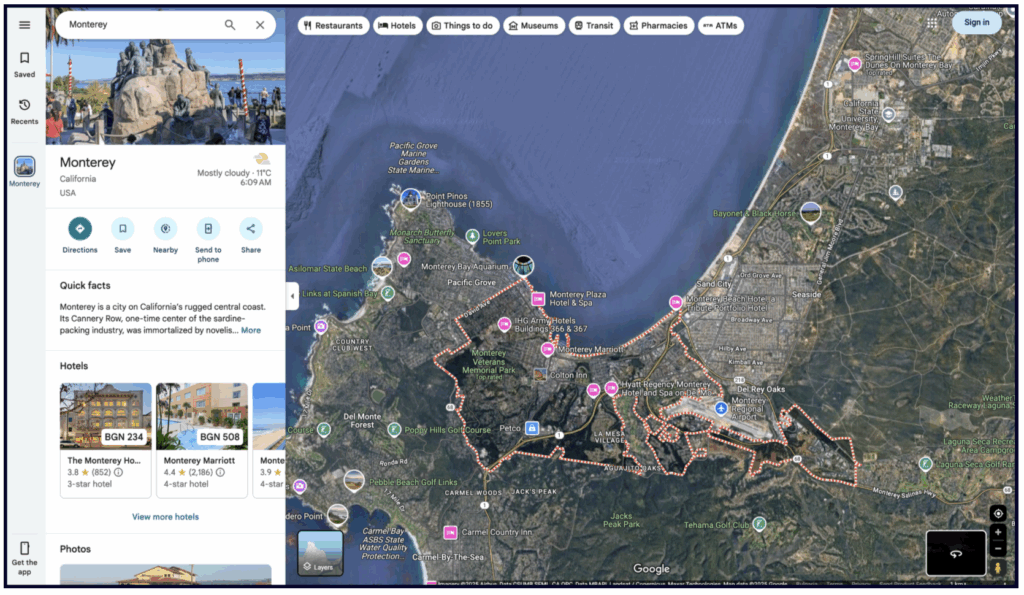Toggle the Layers map view
This screenshot has height=595, width=1024.
tap(320, 553)
